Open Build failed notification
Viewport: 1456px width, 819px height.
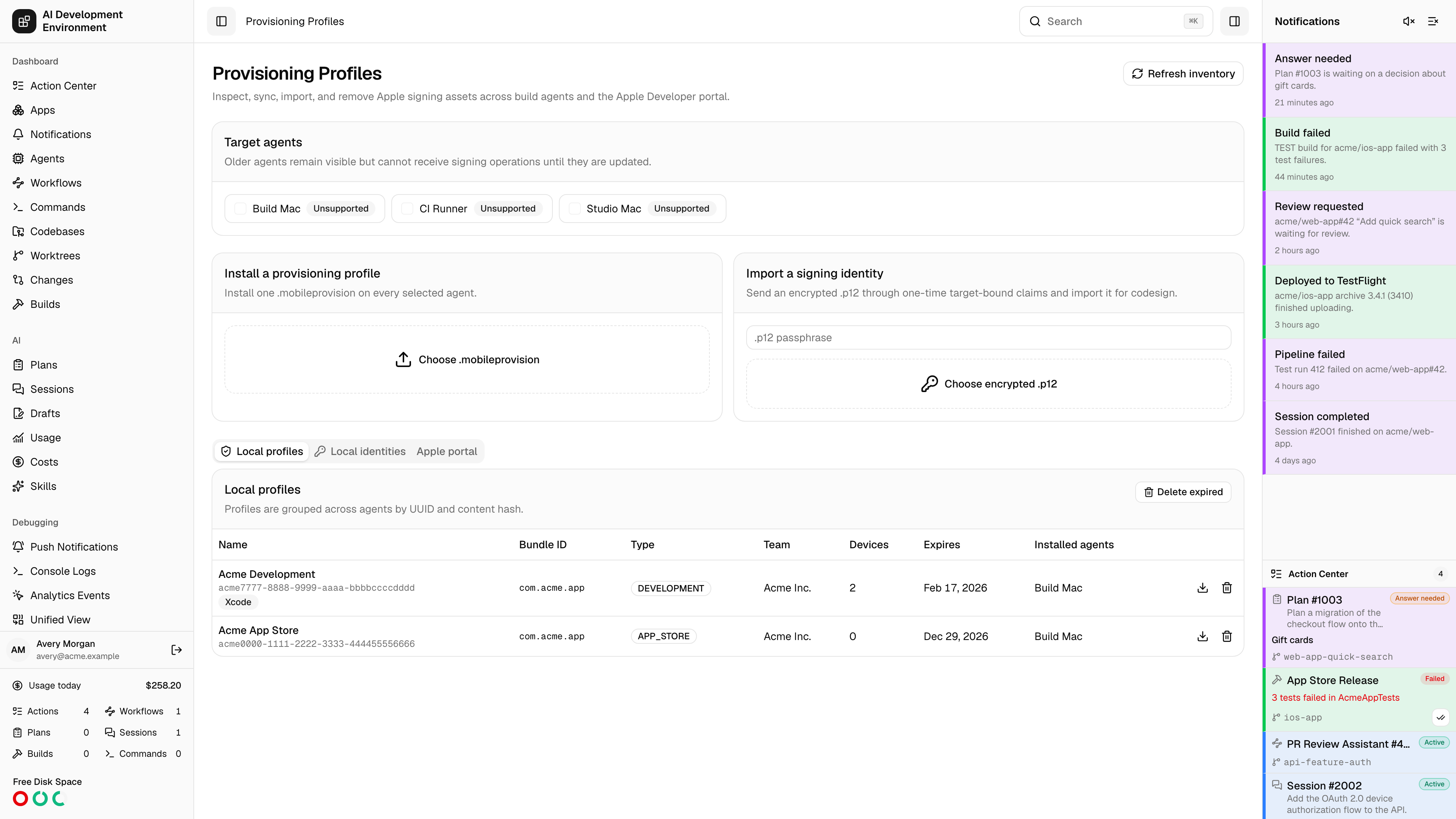point(1359,154)
